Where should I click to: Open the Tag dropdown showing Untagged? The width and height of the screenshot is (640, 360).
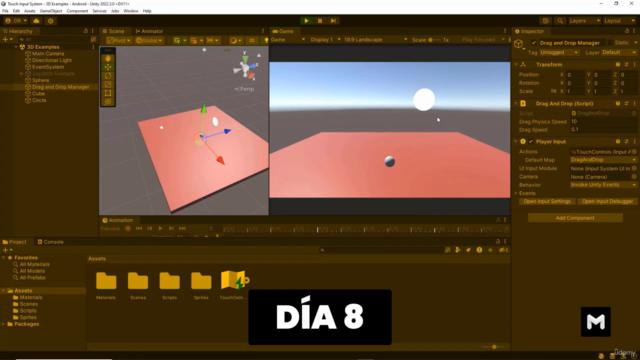[559, 53]
